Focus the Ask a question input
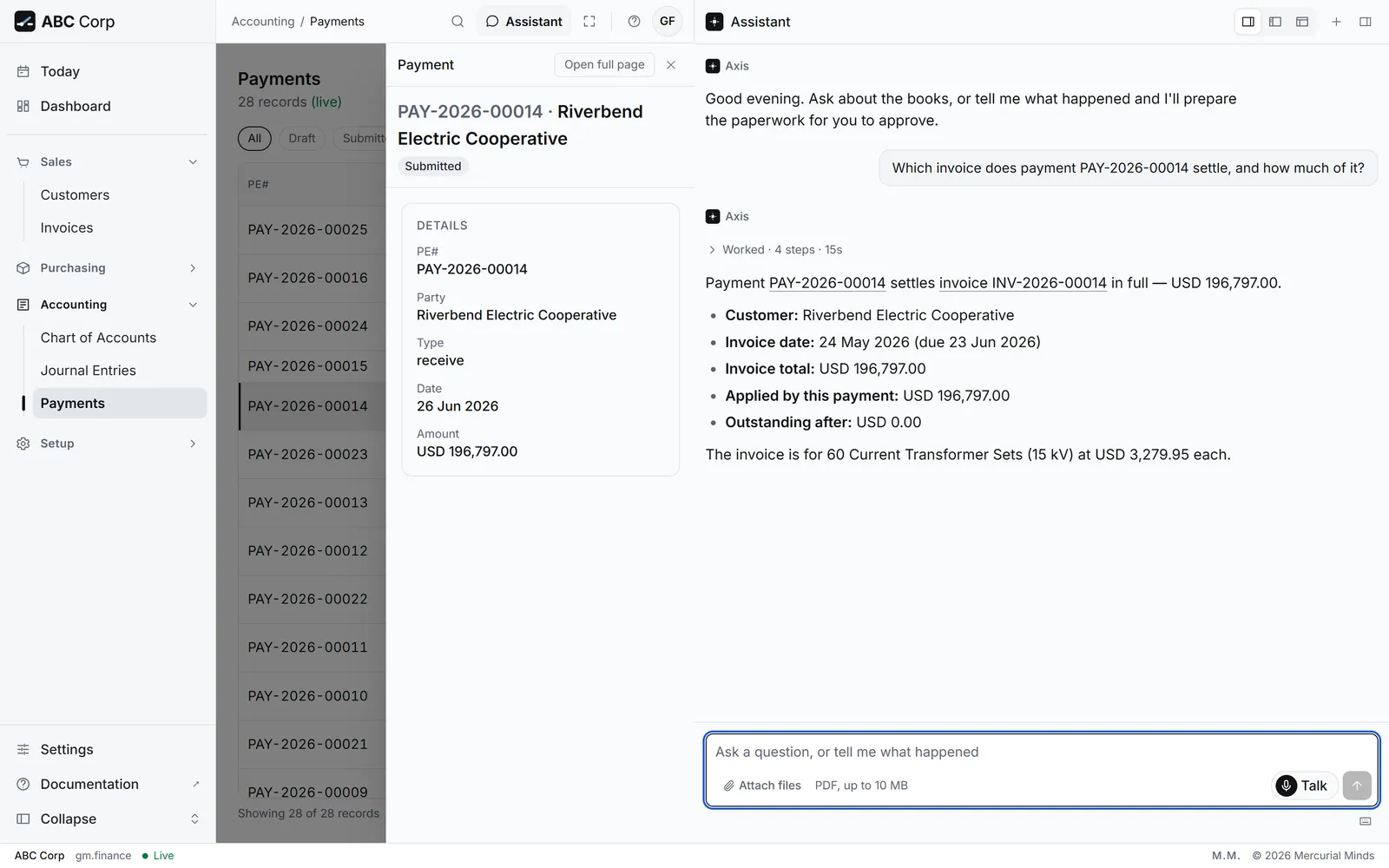The image size is (1389, 868). pos(1041,753)
